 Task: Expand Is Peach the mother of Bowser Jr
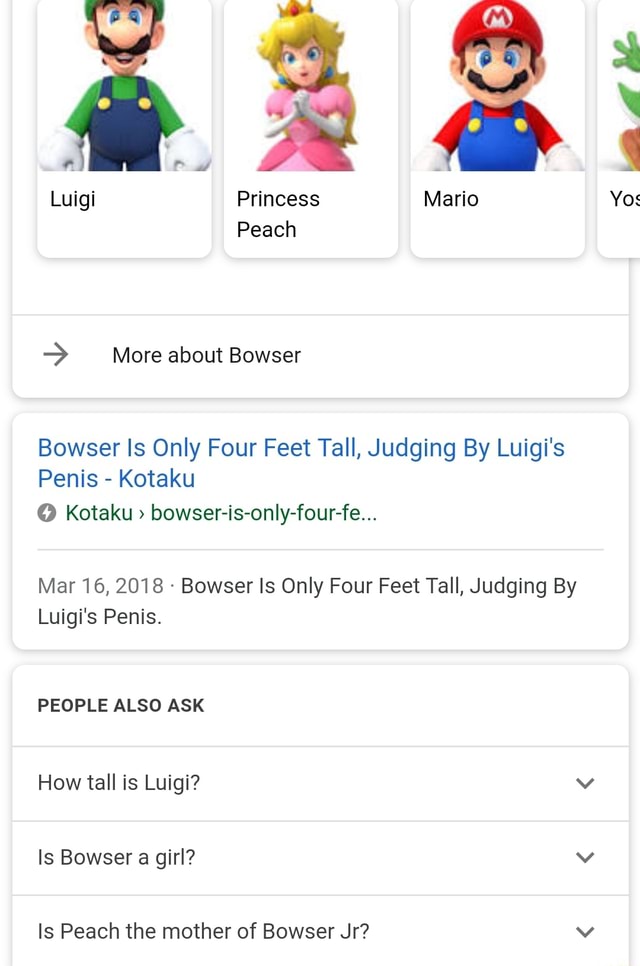click(x=204, y=931)
